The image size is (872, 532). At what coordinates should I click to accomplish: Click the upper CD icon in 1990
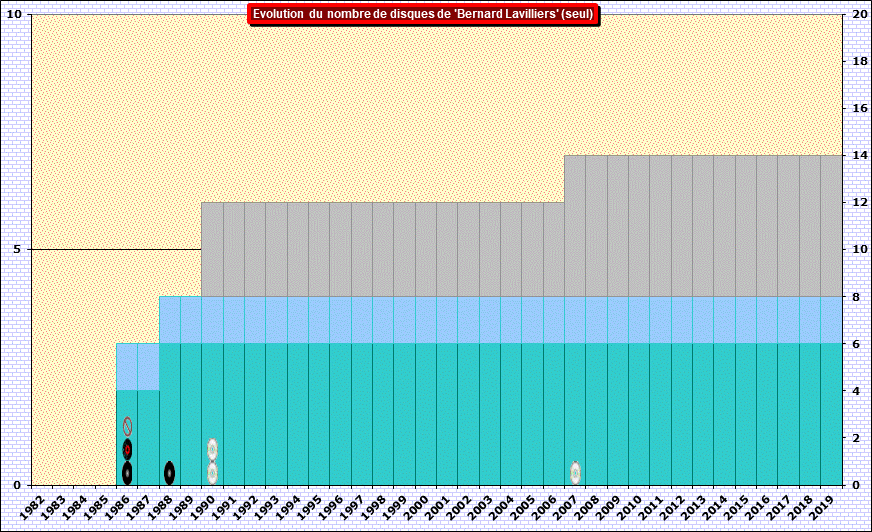tap(212, 449)
